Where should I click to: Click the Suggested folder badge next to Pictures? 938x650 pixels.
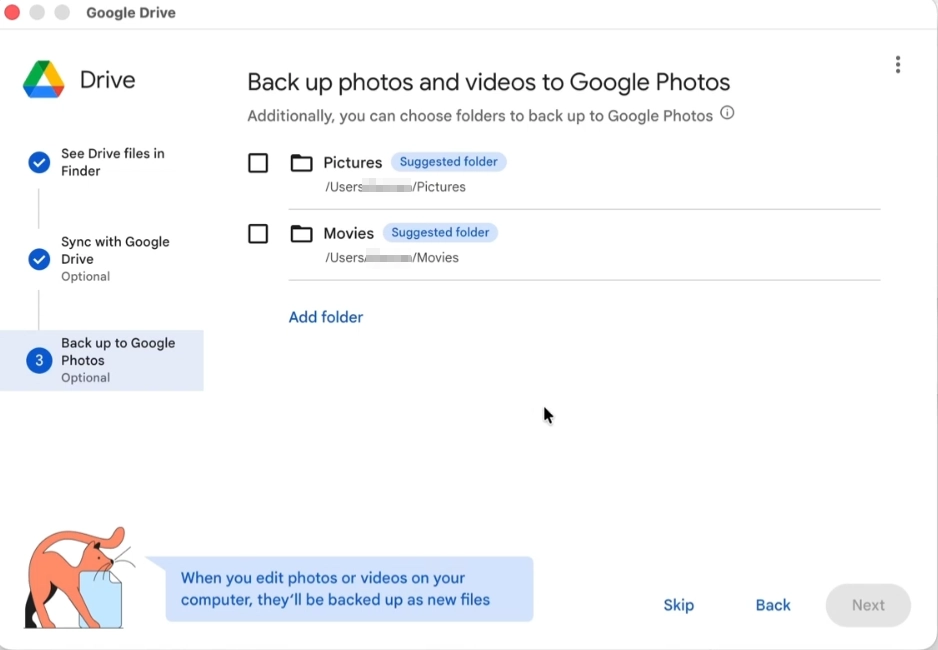click(449, 161)
